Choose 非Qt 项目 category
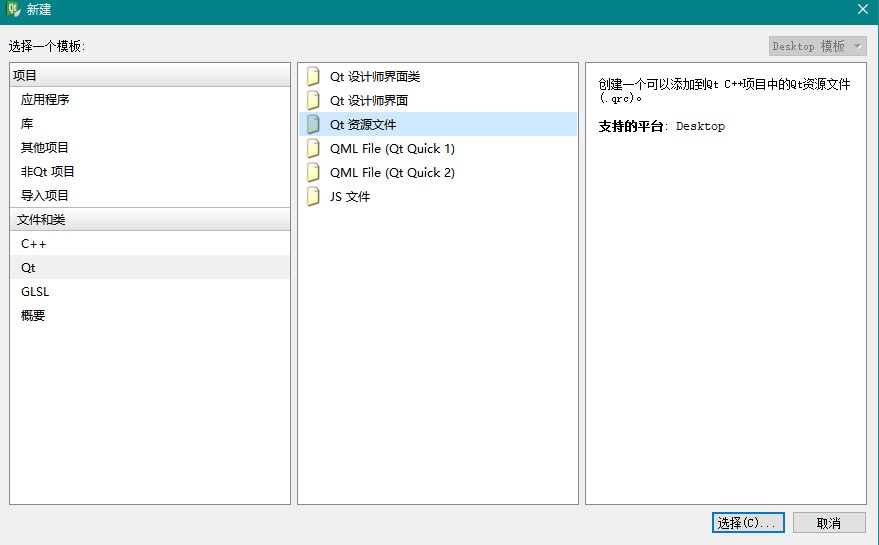The image size is (879, 545). click(x=48, y=172)
